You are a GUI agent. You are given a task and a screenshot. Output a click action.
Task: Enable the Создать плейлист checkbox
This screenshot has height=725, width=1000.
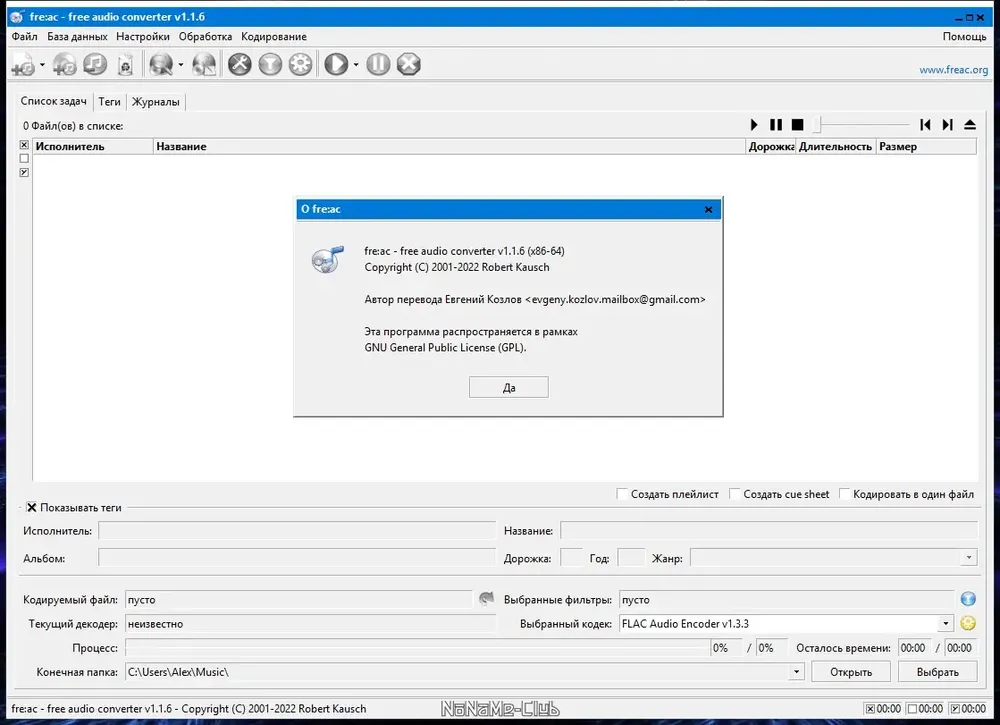622,494
